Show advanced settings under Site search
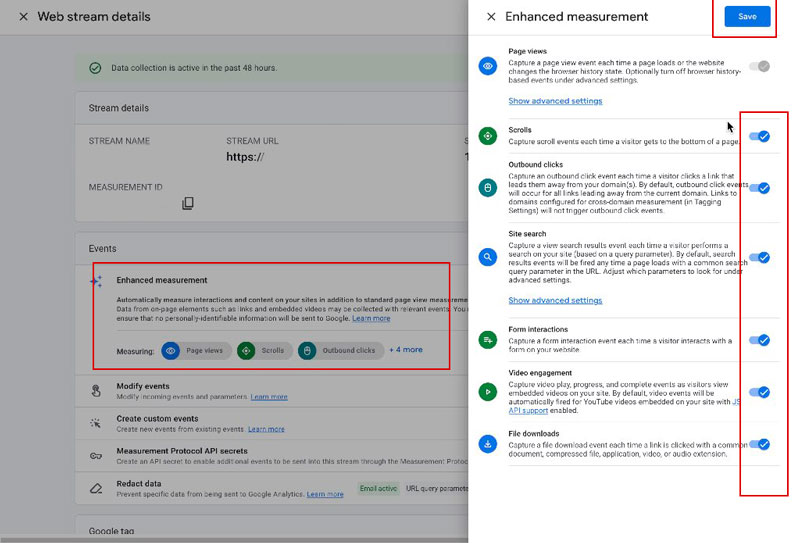Image resolution: width=800 pixels, height=543 pixels. click(555, 301)
